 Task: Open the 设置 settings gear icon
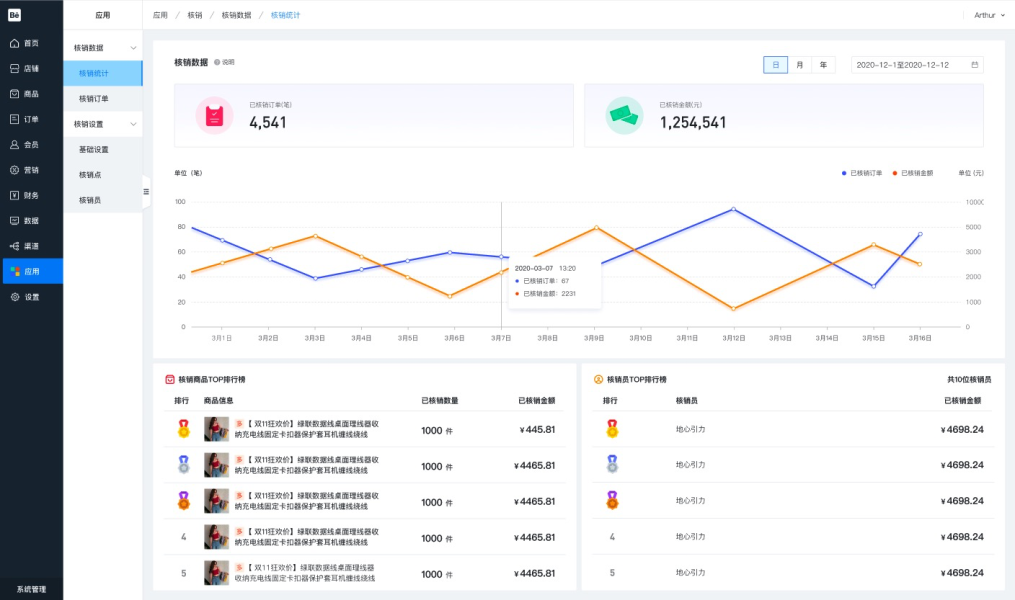pos(15,297)
